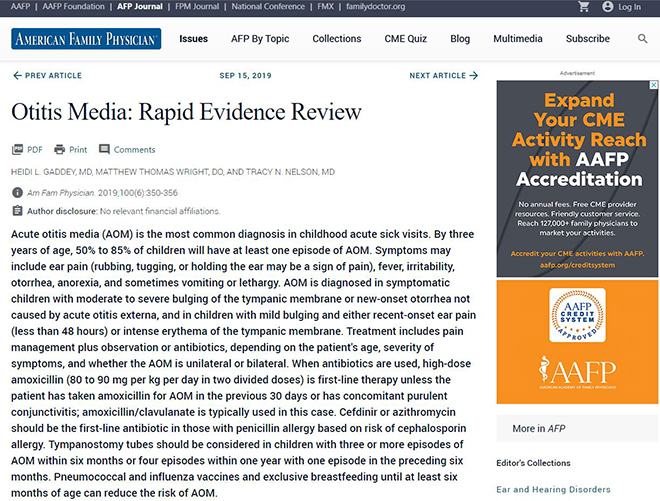
Task: Open the Issues menu
Action: pyautogui.click(x=194, y=39)
